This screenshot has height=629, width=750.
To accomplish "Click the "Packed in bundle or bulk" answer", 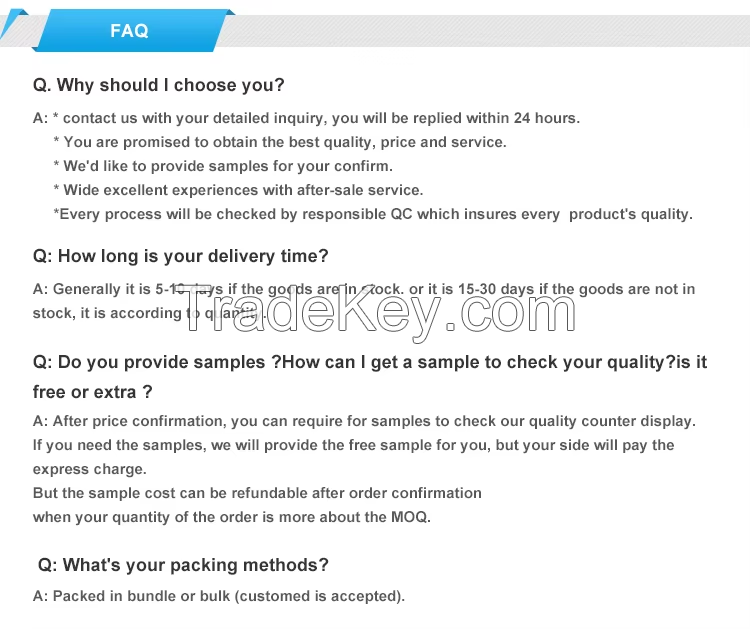I will 219,596.
